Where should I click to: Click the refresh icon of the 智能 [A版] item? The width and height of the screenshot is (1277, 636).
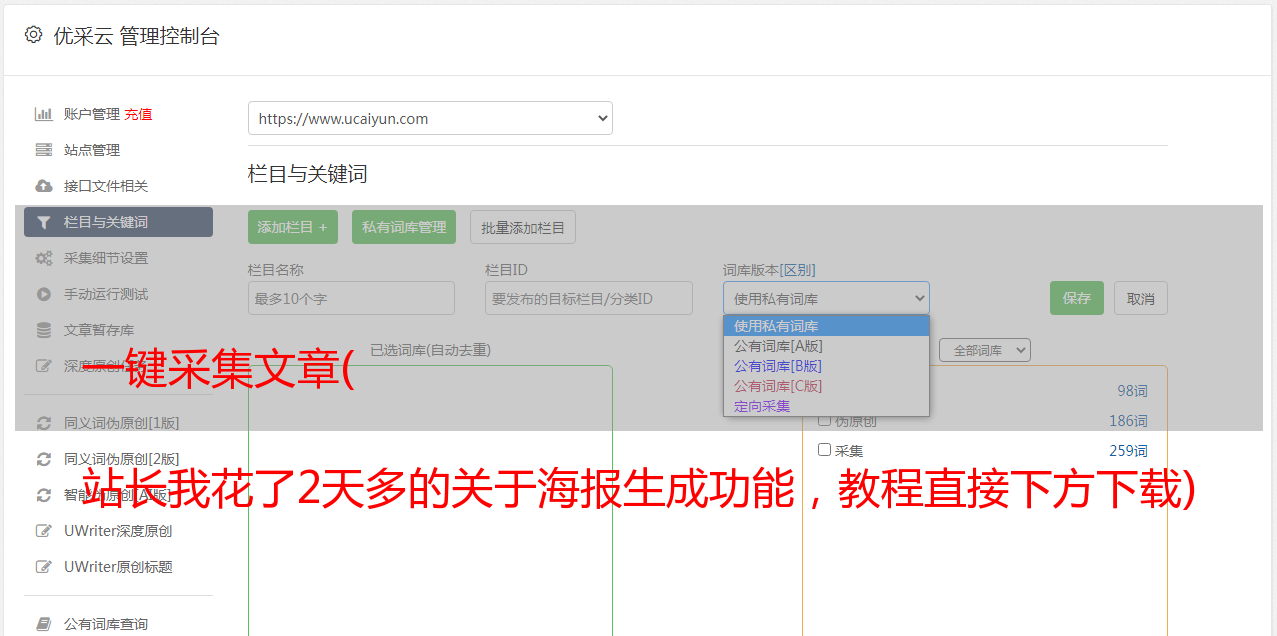43,495
